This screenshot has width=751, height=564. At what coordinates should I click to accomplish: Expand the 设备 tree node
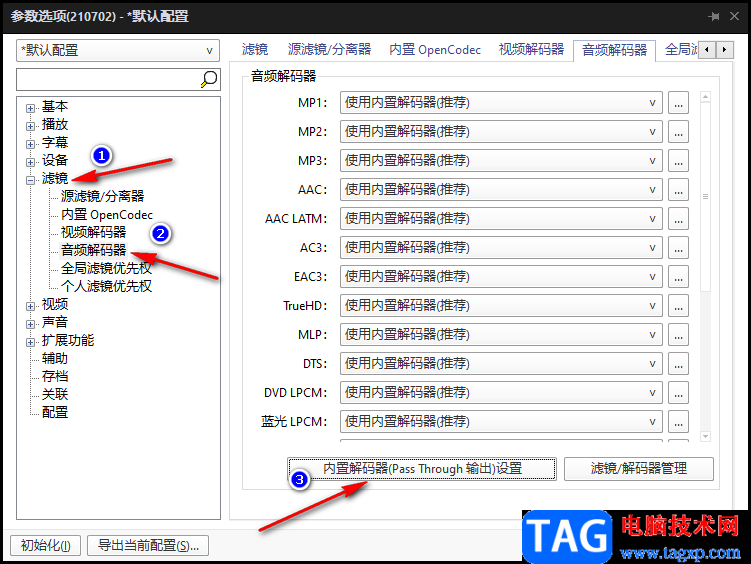tap(30, 162)
